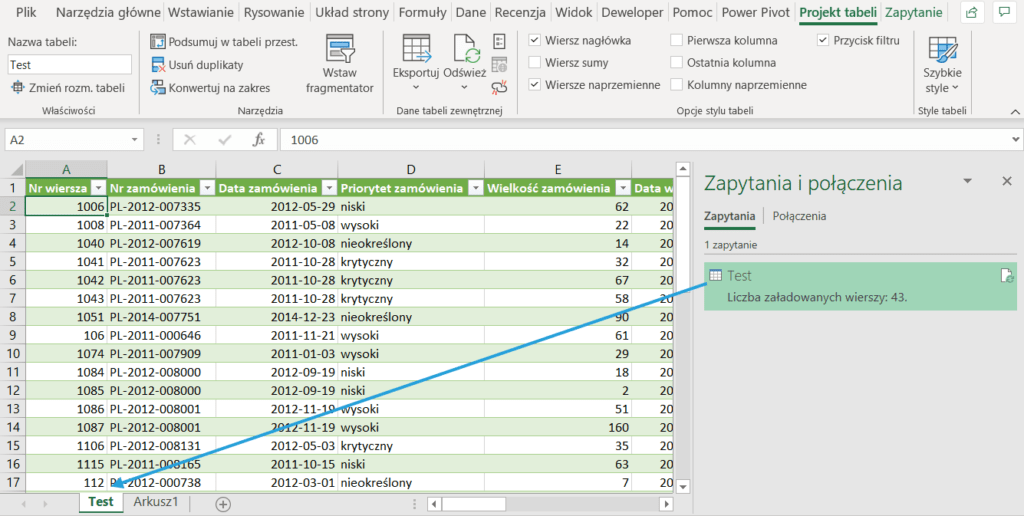The width and height of the screenshot is (1024, 516).
Task: Disable the Przycisk filtru checkbox
Action: (823, 41)
